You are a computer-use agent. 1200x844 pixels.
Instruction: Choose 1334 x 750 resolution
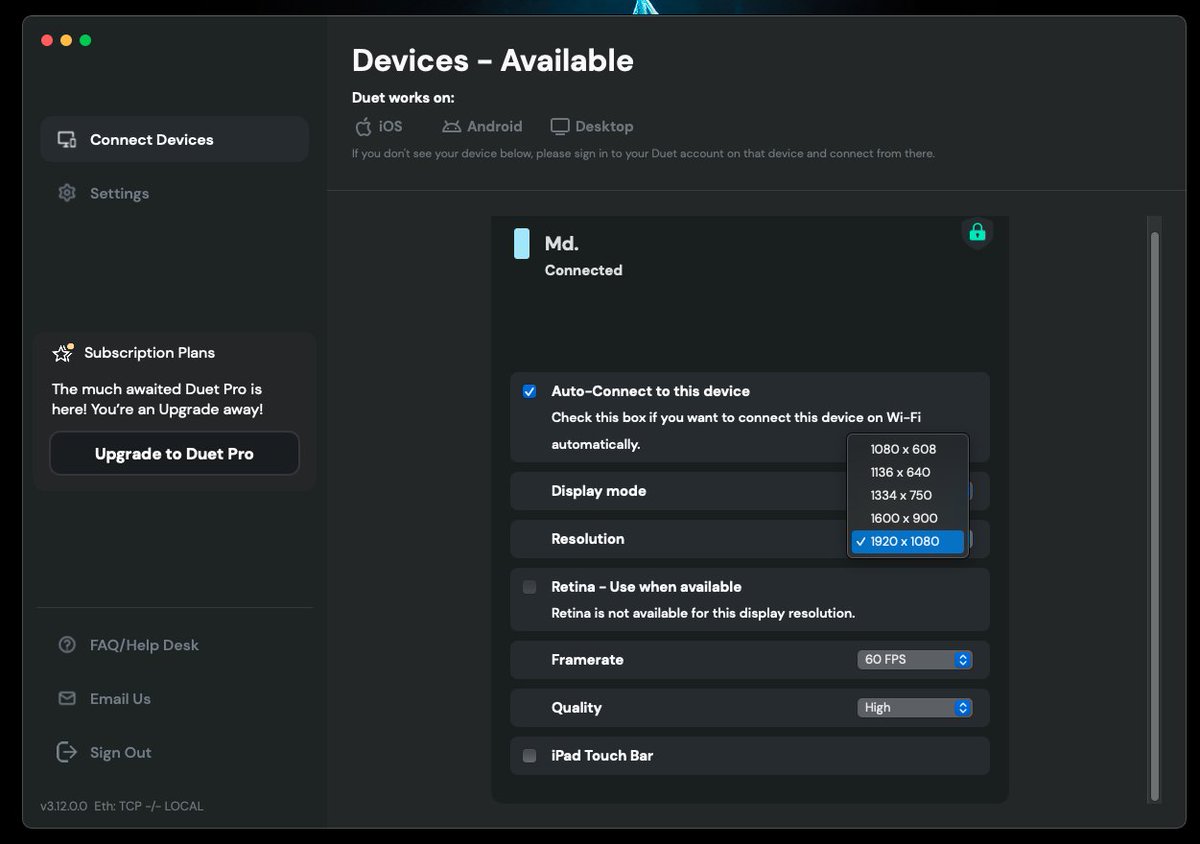(x=907, y=495)
